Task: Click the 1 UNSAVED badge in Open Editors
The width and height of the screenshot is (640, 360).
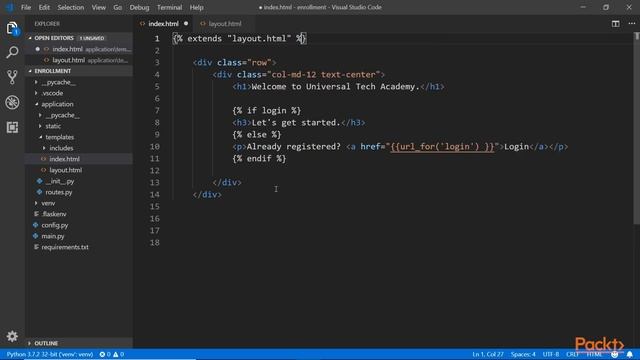Action: [92, 38]
